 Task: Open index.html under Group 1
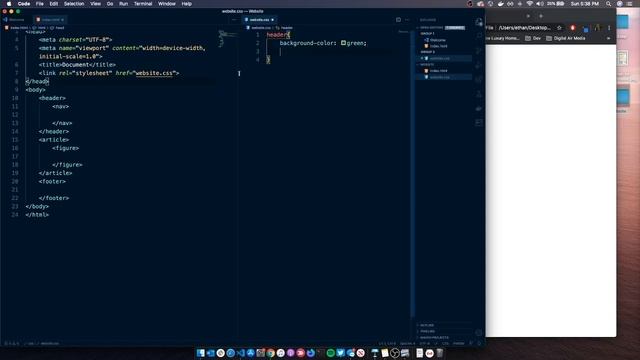coord(438,46)
